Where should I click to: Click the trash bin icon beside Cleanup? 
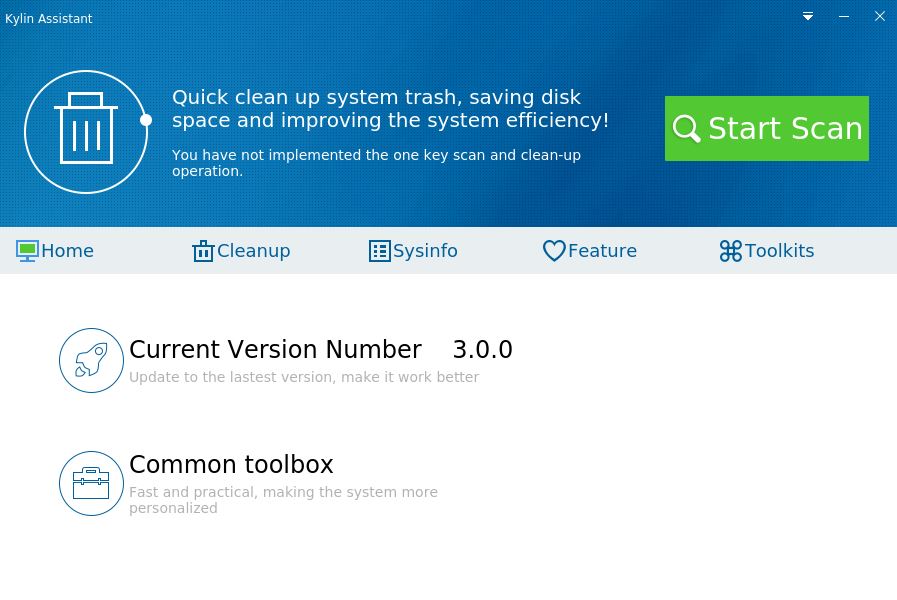(x=203, y=251)
